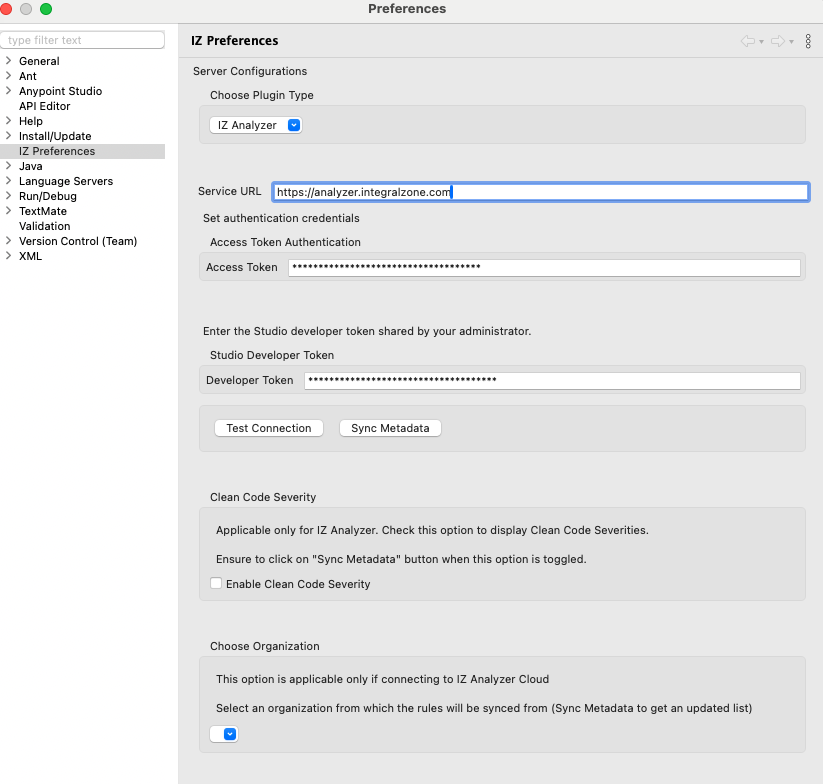Expand the TextMate tree node
The height and width of the screenshot is (784, 823).
pos(8,210)
